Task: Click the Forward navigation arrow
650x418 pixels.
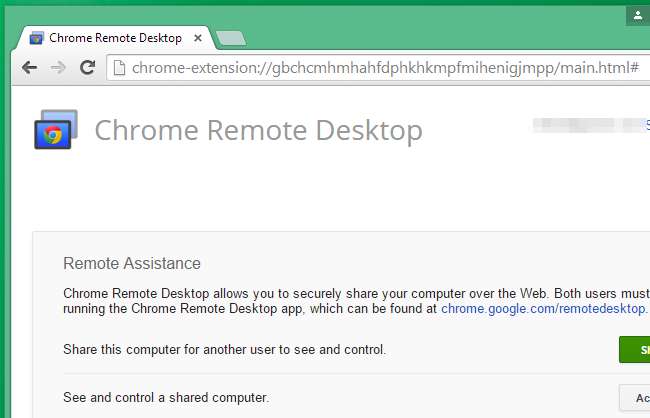Action: point(59,69)
